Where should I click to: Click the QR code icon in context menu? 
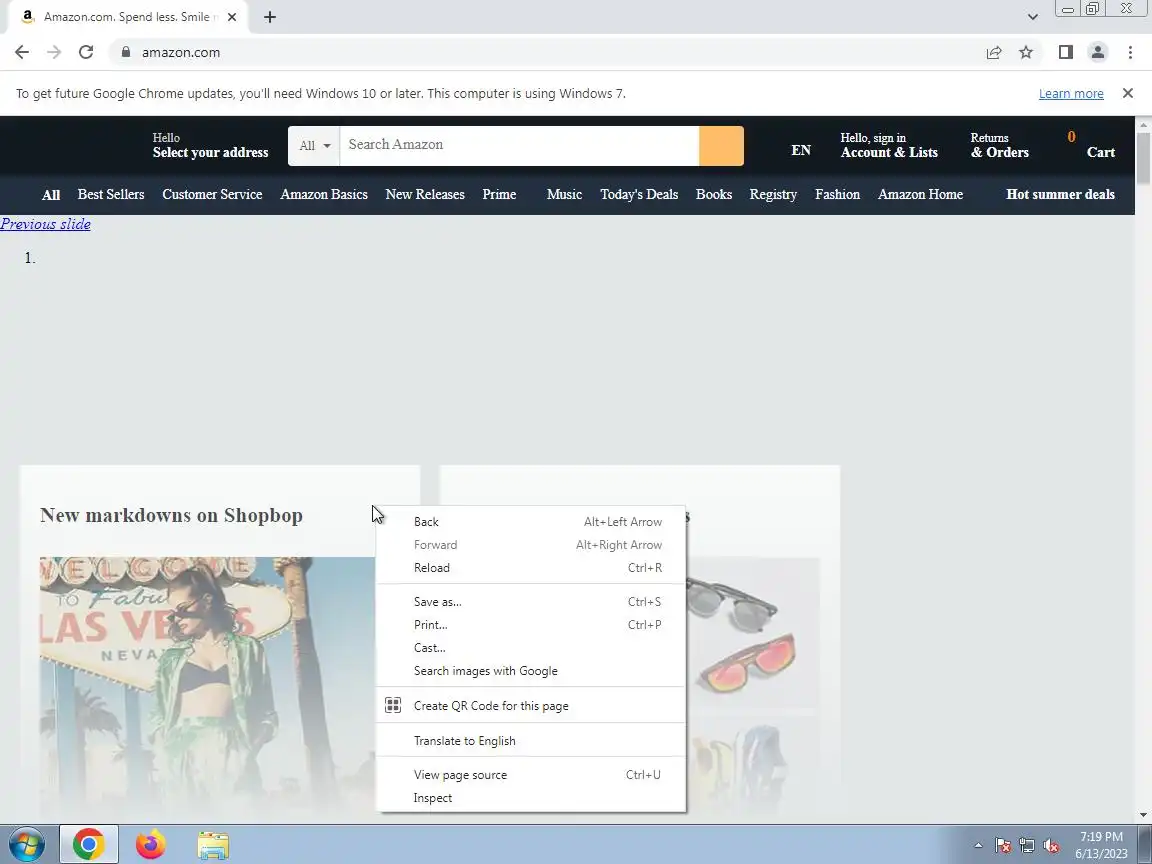click(393, 705)
